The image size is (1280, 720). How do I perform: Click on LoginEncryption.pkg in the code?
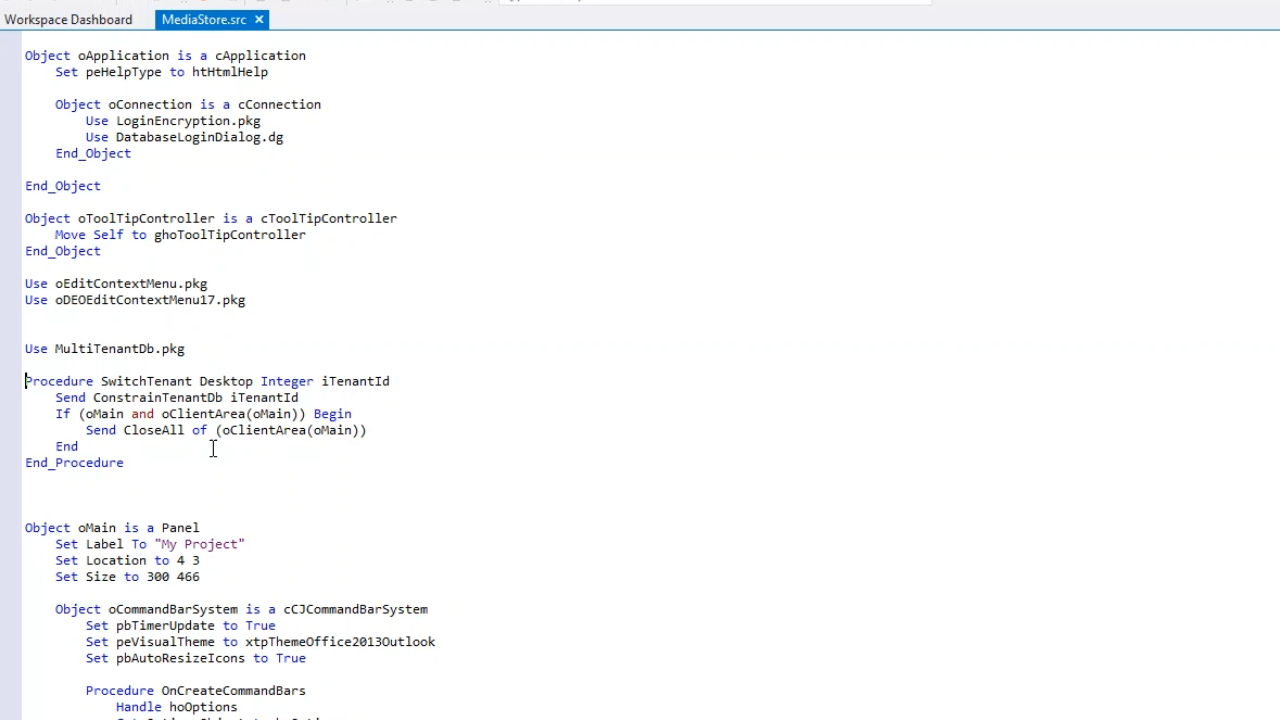(x=188, y=121)
